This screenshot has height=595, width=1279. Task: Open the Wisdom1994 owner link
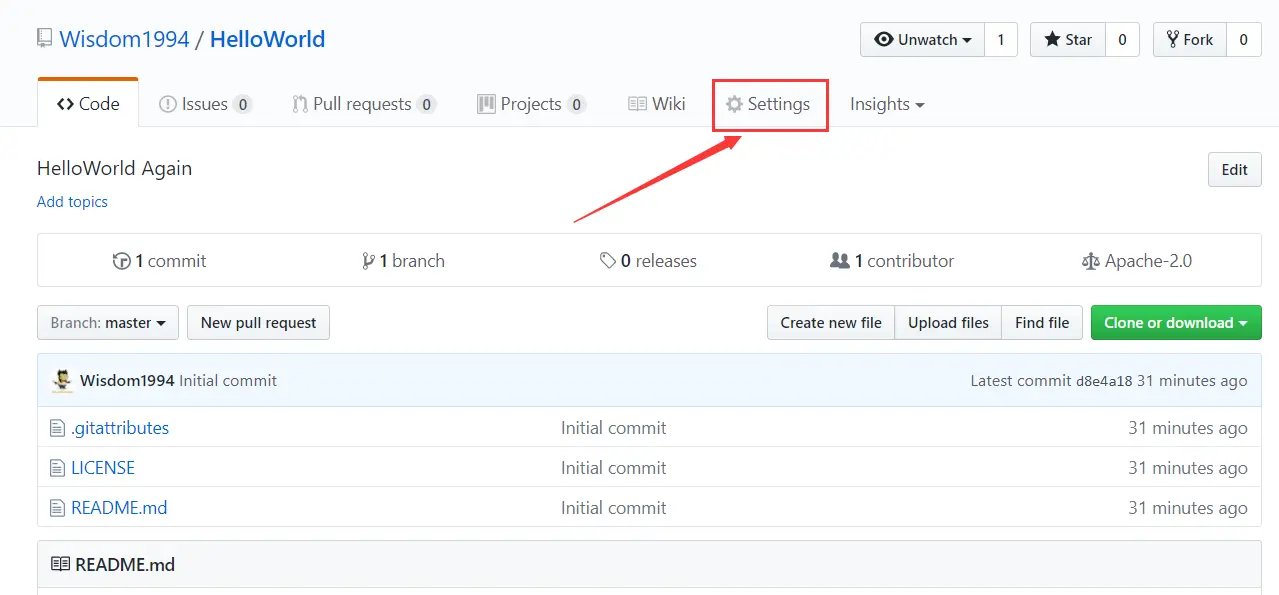[x=124, y=39]
